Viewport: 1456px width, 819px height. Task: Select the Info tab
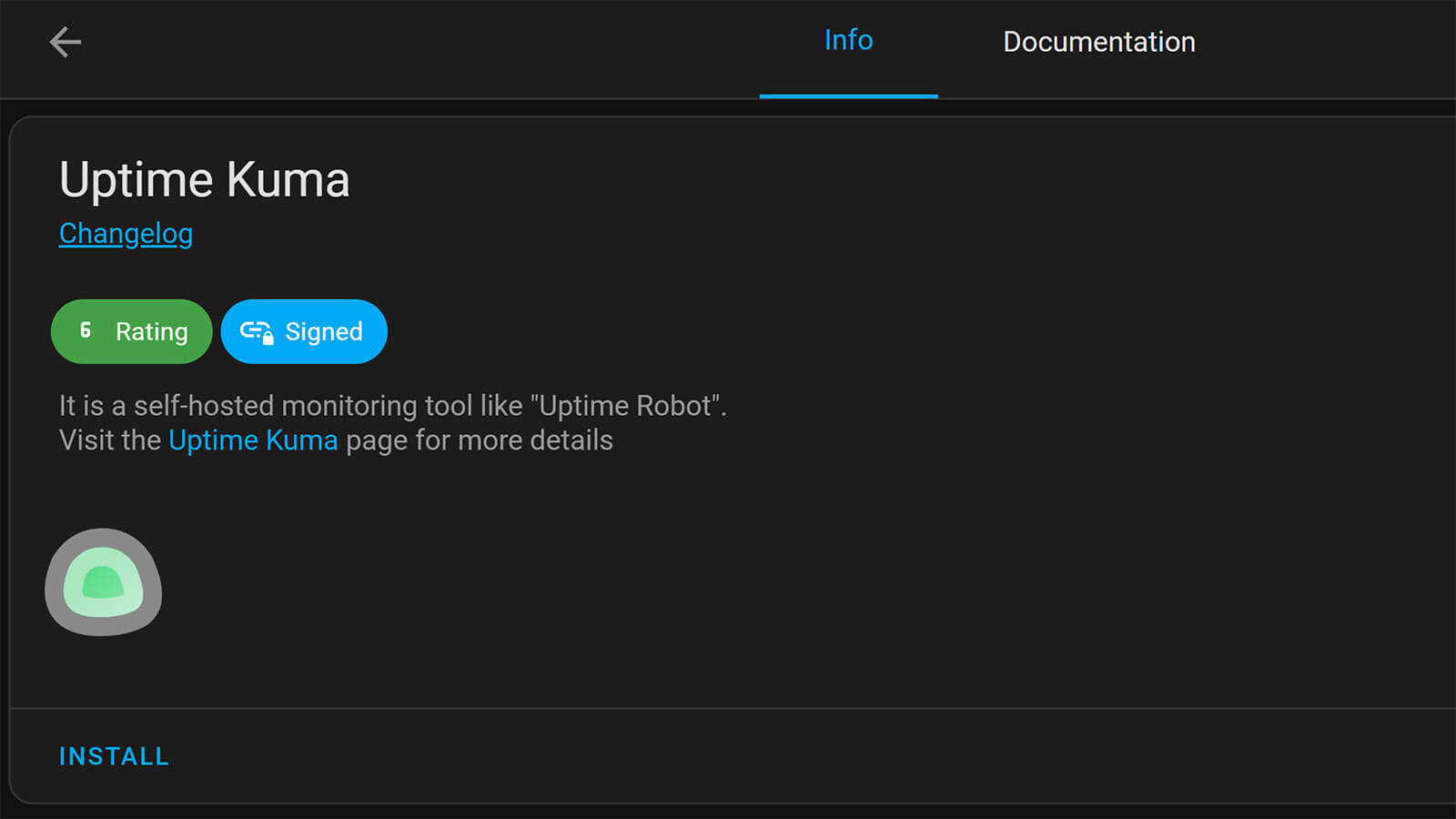847,41
